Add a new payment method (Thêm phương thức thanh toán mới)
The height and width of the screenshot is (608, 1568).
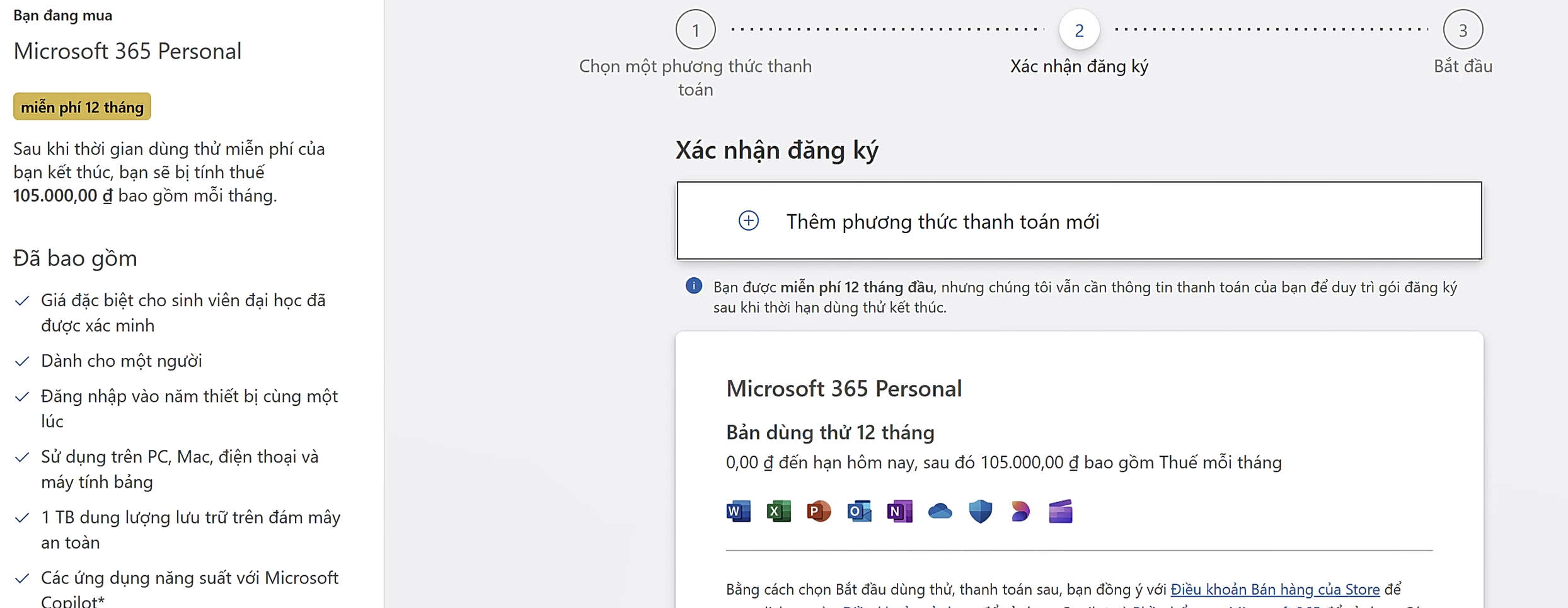942,222
